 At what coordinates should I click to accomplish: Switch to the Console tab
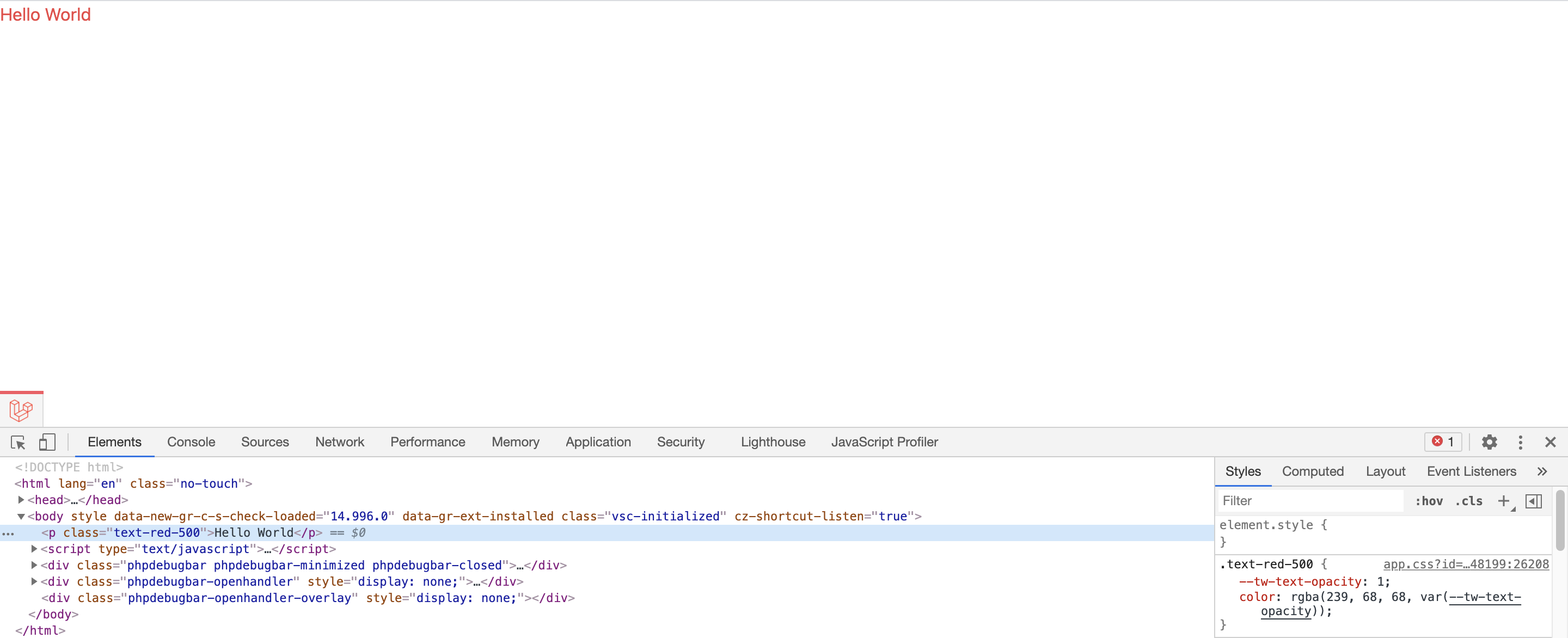(191, 442)
